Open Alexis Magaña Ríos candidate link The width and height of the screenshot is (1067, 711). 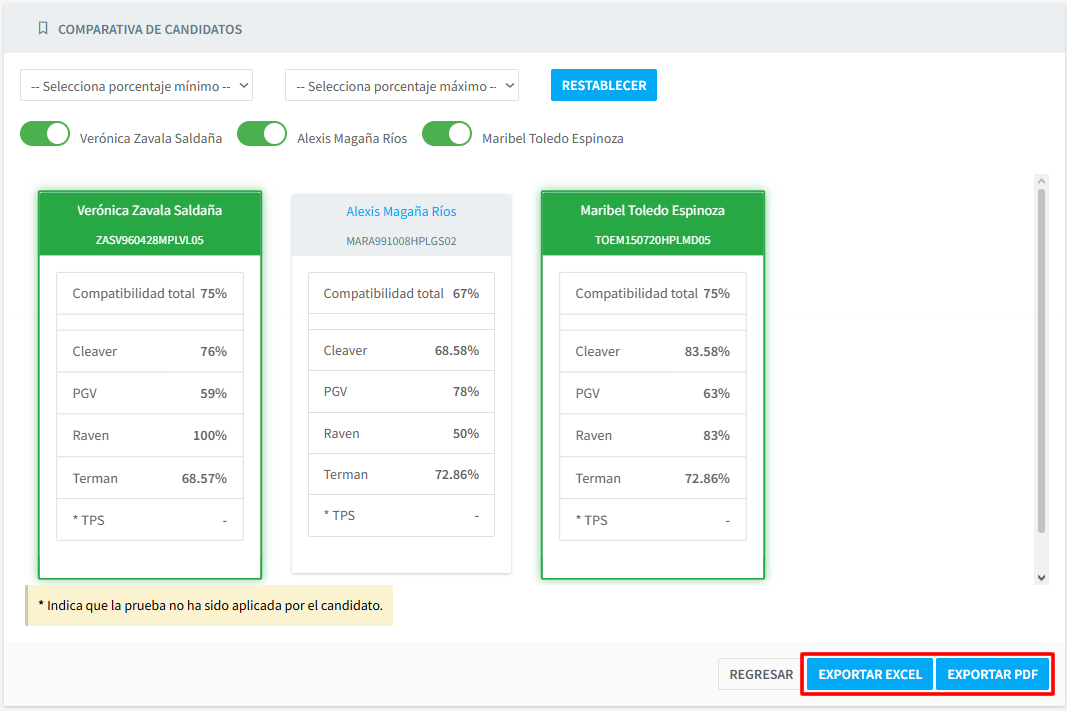(401, 212)
